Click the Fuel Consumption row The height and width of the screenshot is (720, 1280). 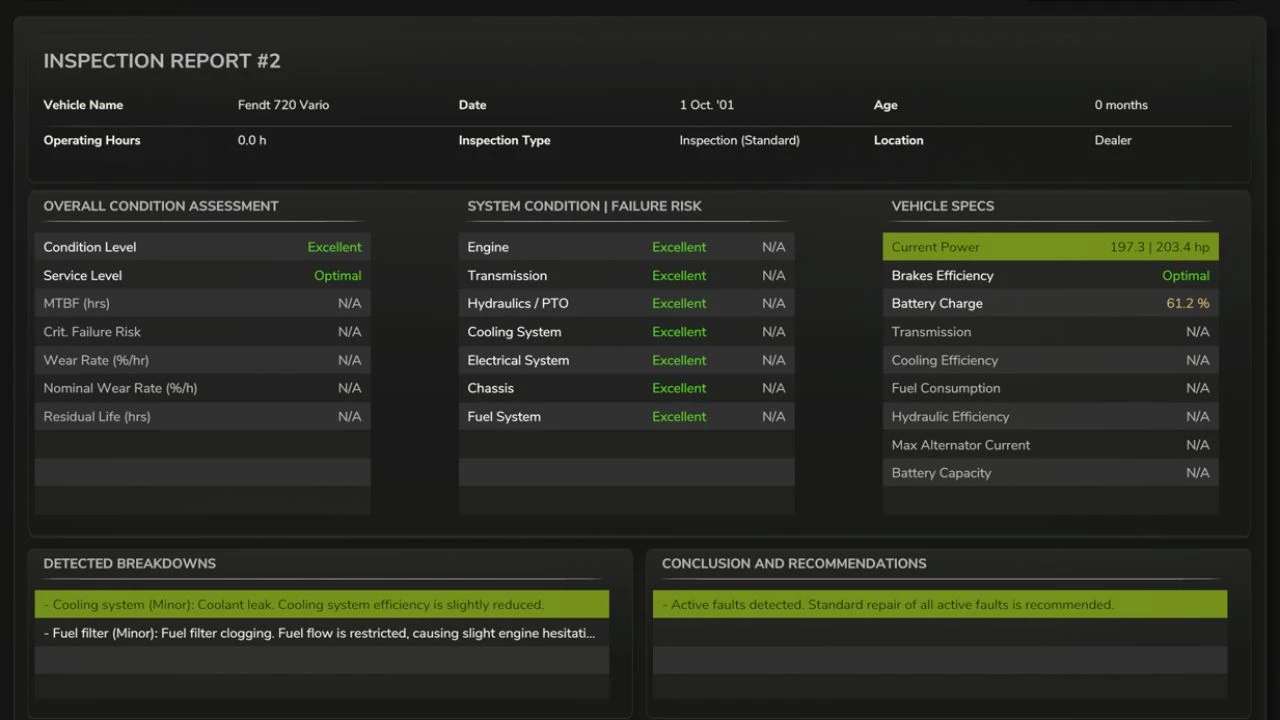(1050, 388)
